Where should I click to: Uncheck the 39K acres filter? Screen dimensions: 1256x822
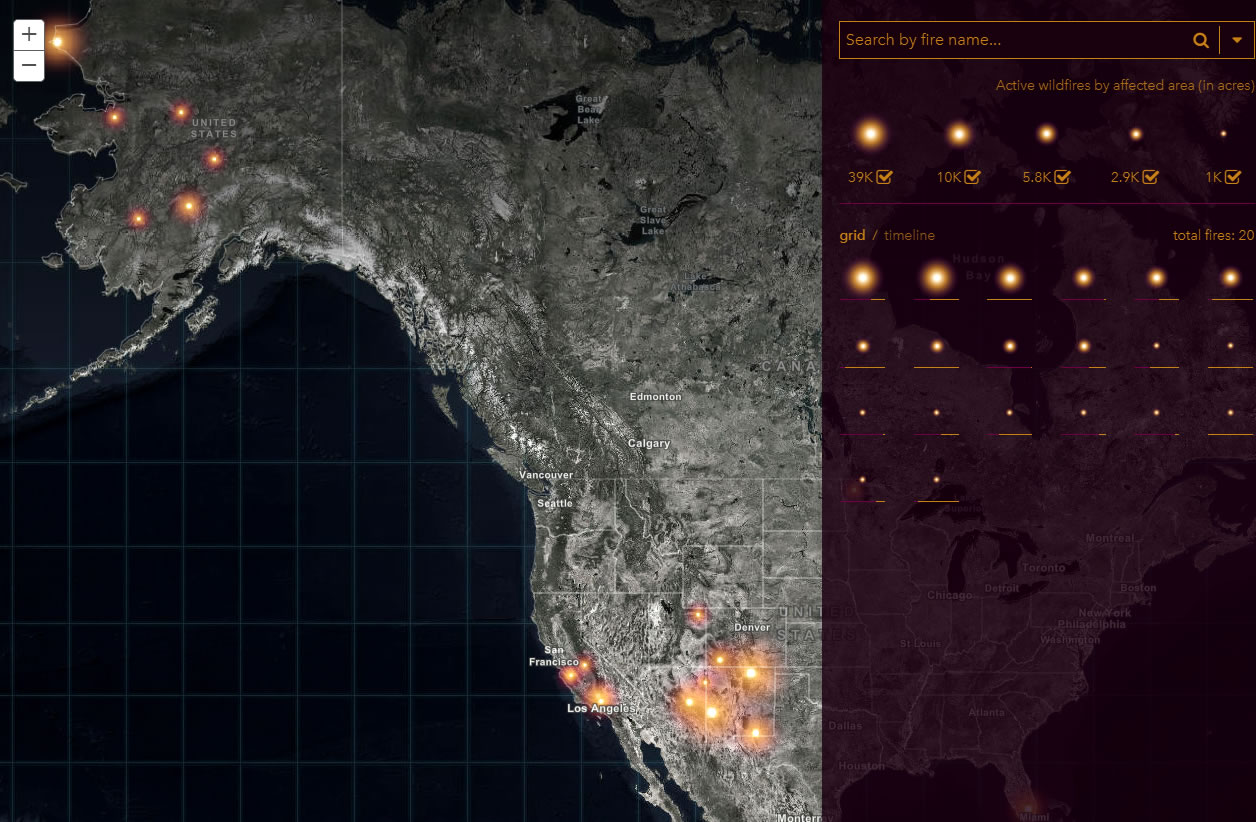884,176
